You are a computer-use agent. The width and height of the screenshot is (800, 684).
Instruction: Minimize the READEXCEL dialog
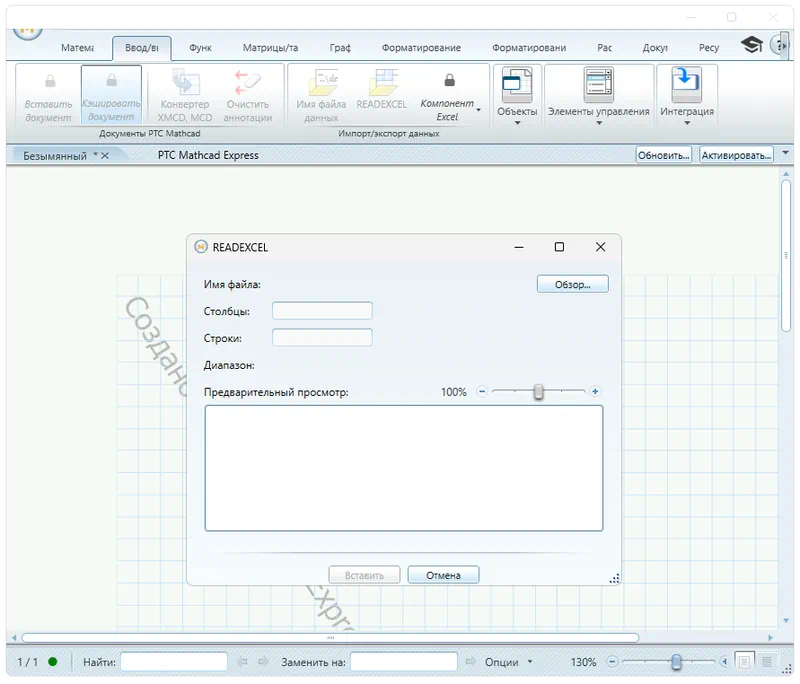pos(519,247)
